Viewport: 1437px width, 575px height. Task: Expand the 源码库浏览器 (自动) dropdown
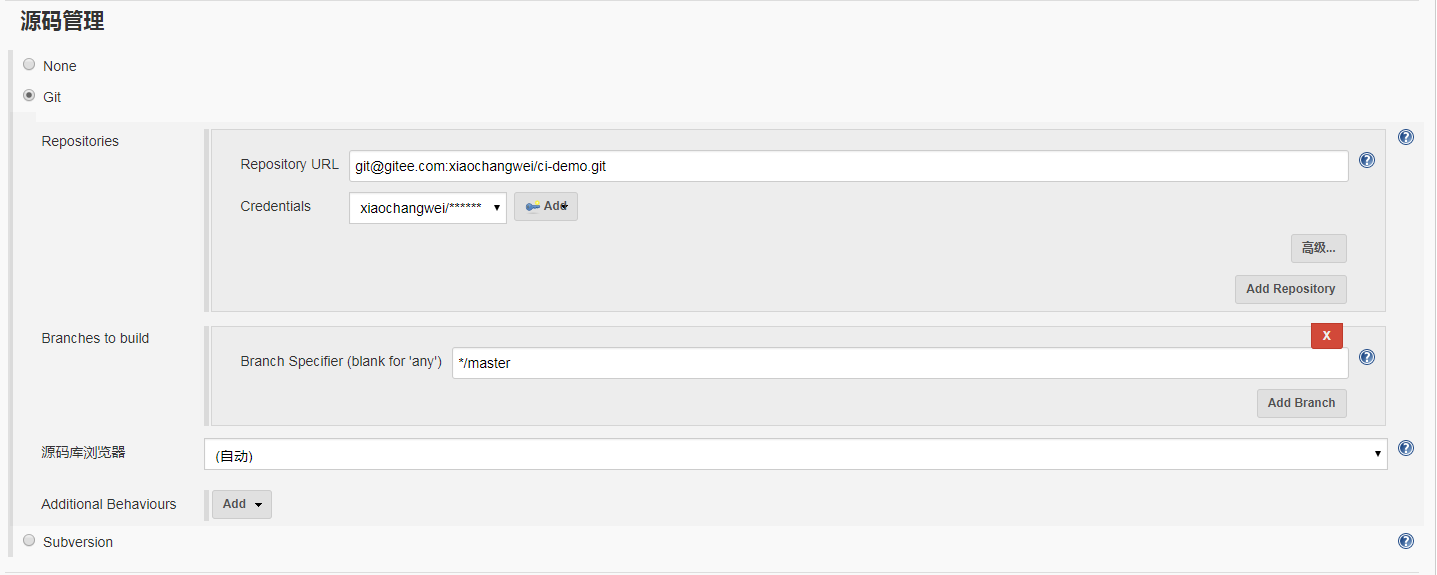796,454
